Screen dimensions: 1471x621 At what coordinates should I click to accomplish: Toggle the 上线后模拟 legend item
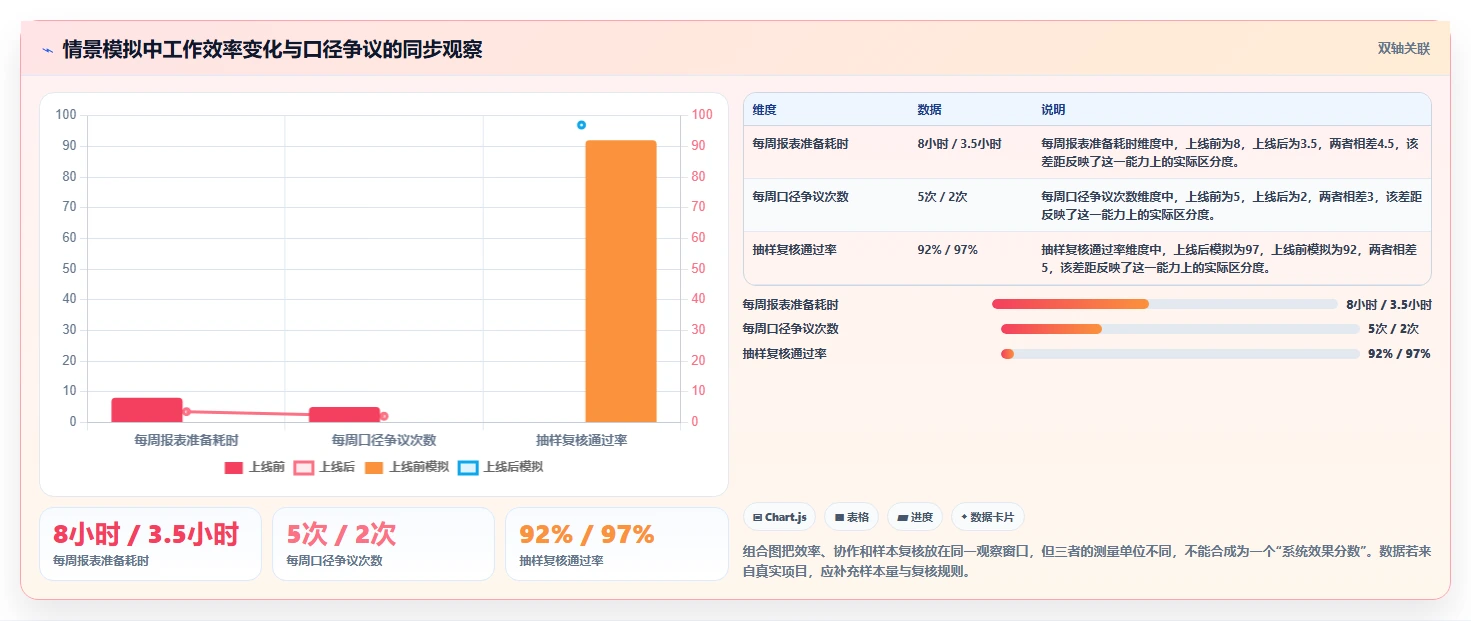501,467
